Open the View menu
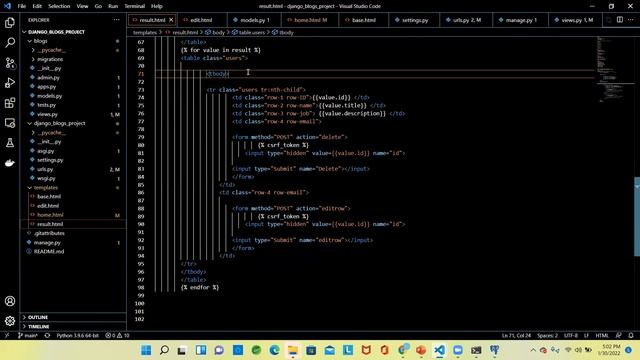This screenshot has height=360, width=640. pyautogui.click(x=82, y=6)
